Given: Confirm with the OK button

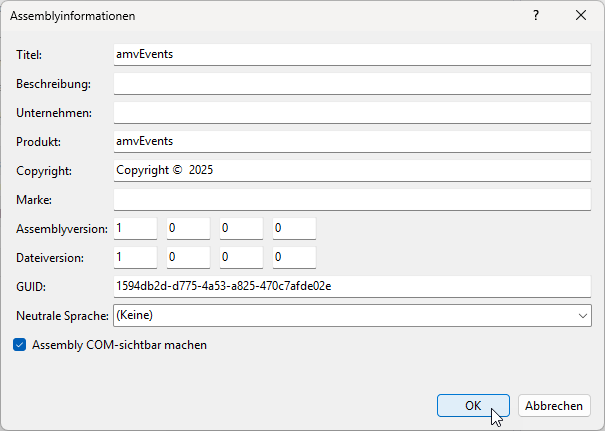Looking at the screenshot, I should (473, 406).
